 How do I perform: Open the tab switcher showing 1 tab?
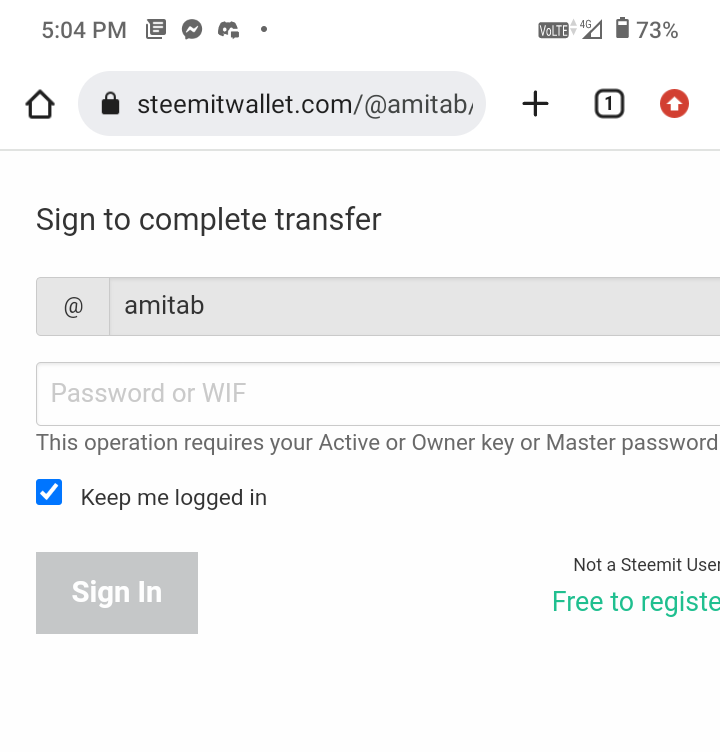pyautogui.click(x=609, y=104)
